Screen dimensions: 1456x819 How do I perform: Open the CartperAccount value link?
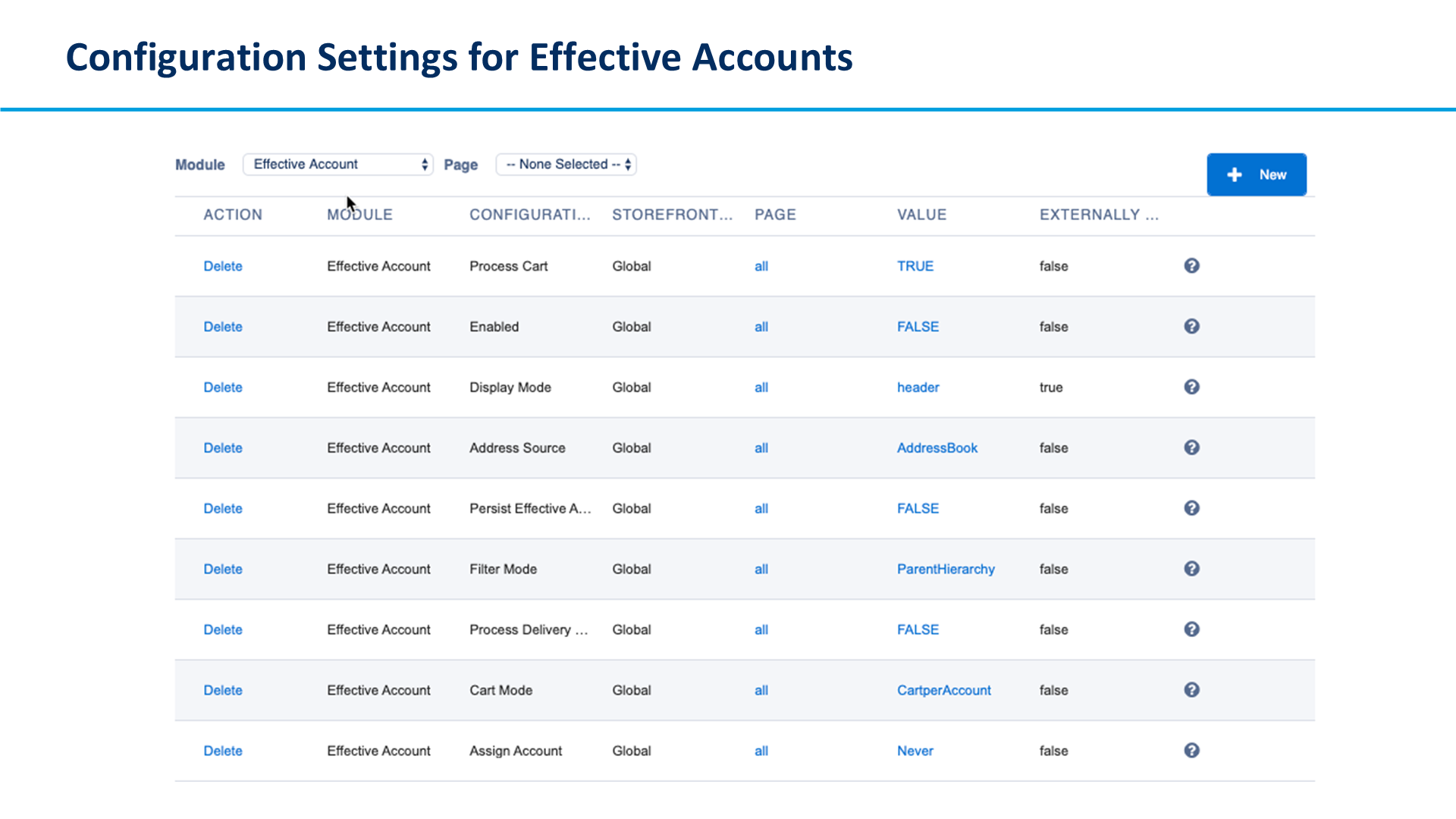click(x=944, y=691)
